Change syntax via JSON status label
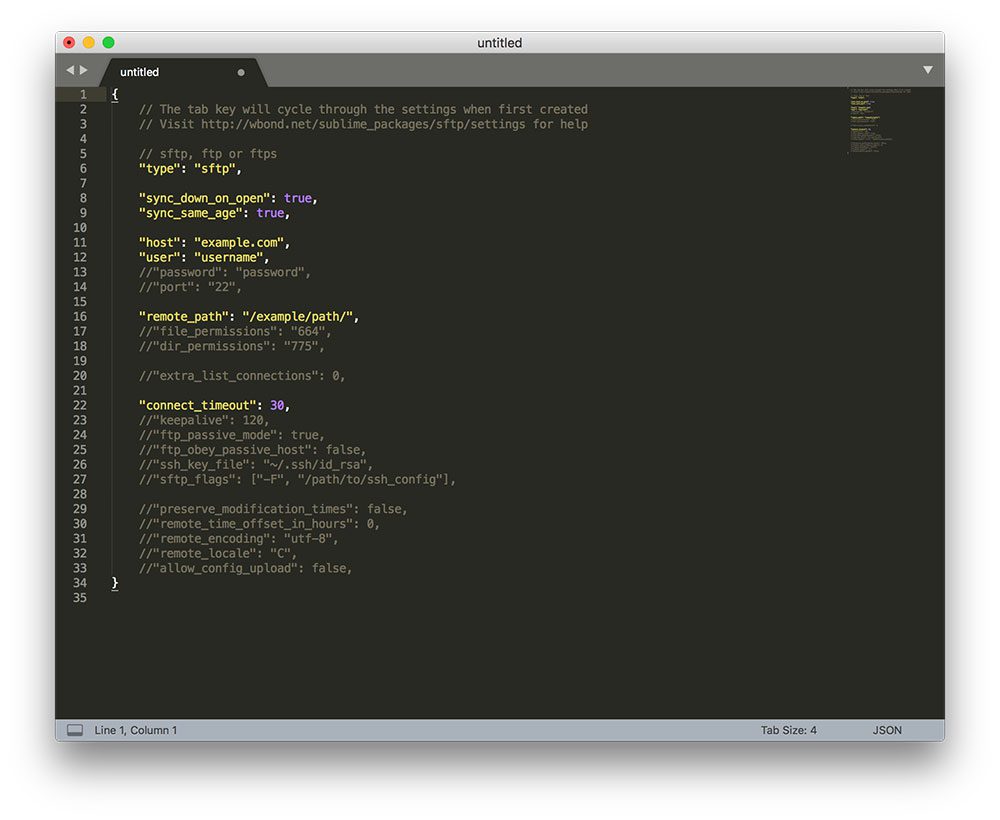 tap(887, 730)
